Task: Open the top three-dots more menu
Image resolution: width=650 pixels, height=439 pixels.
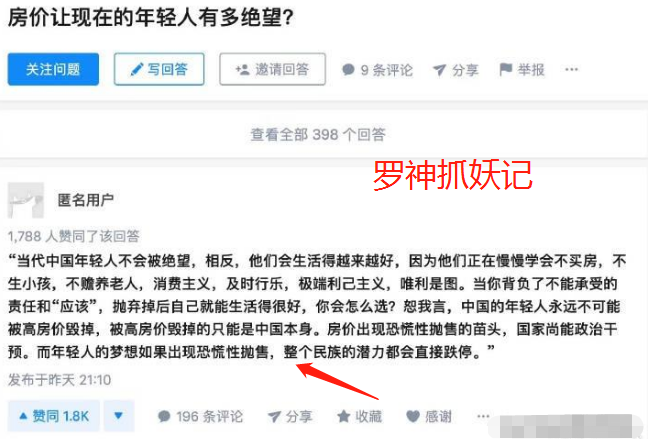Action: [x=571, y=70]
